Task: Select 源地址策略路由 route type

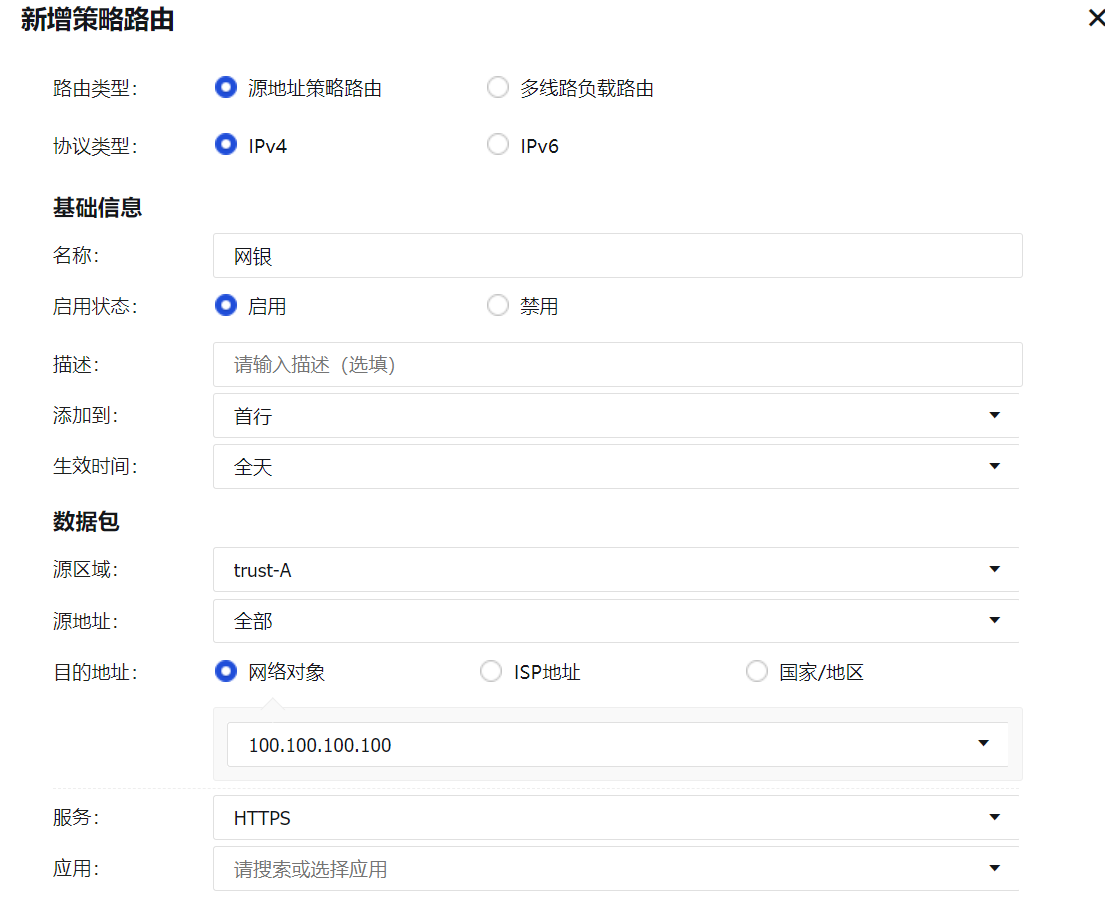Action: 226,88
